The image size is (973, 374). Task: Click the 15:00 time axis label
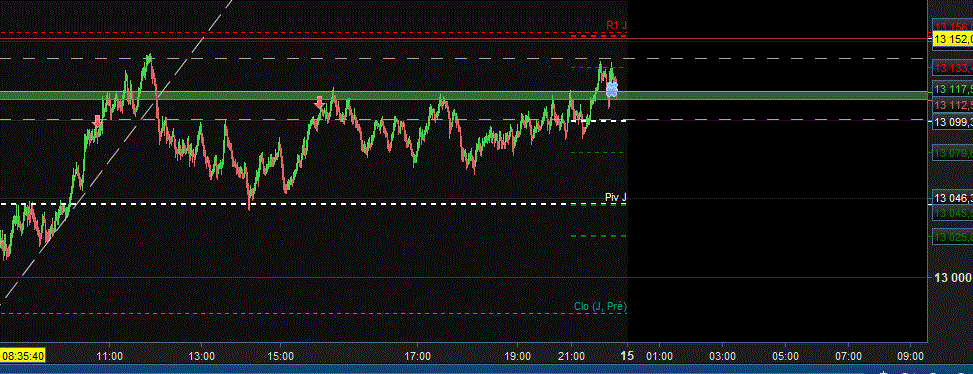pos(280,357)
